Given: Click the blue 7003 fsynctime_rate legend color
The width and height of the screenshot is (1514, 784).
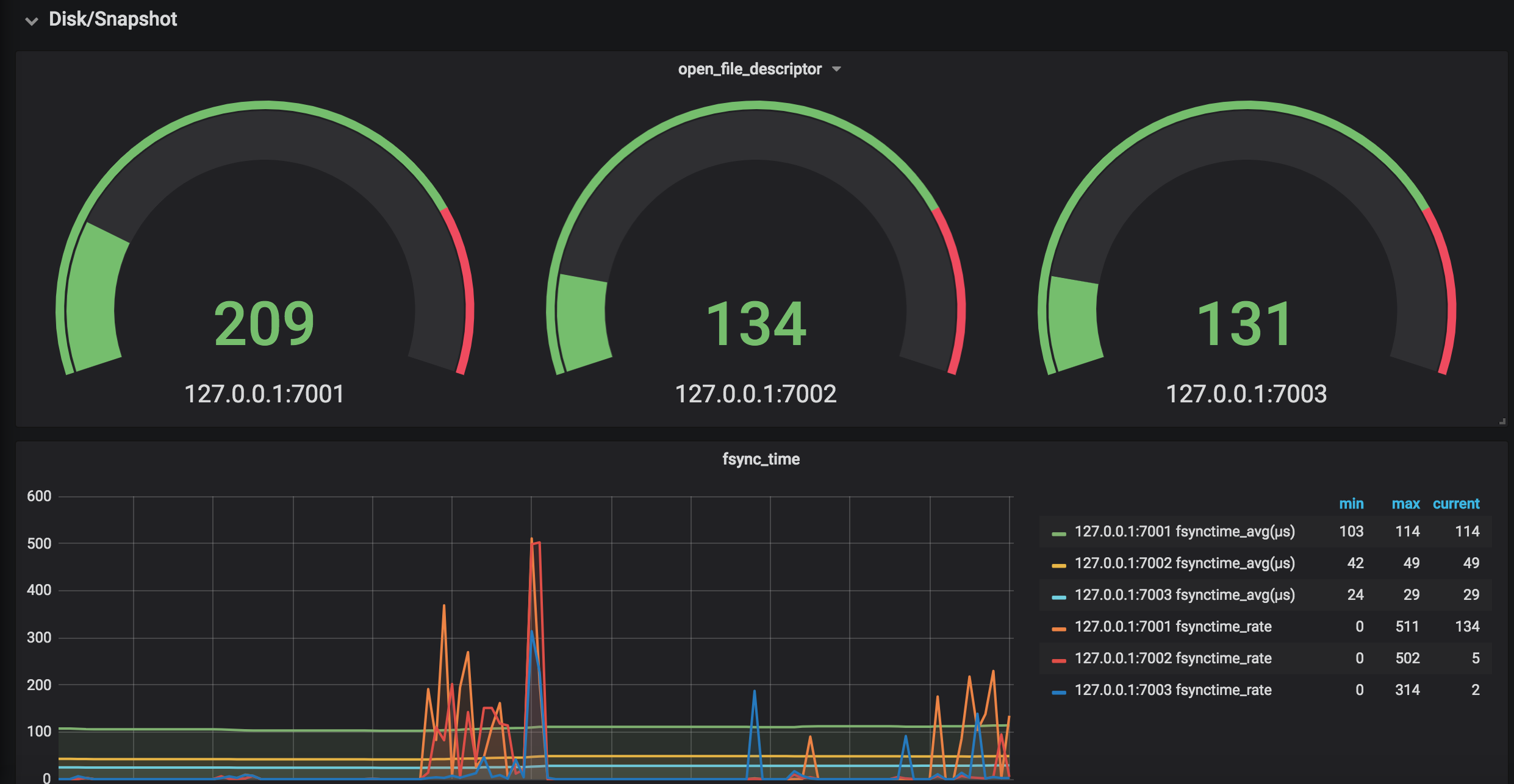Looking at the screenshot, I should click(x=1058, y=692).
